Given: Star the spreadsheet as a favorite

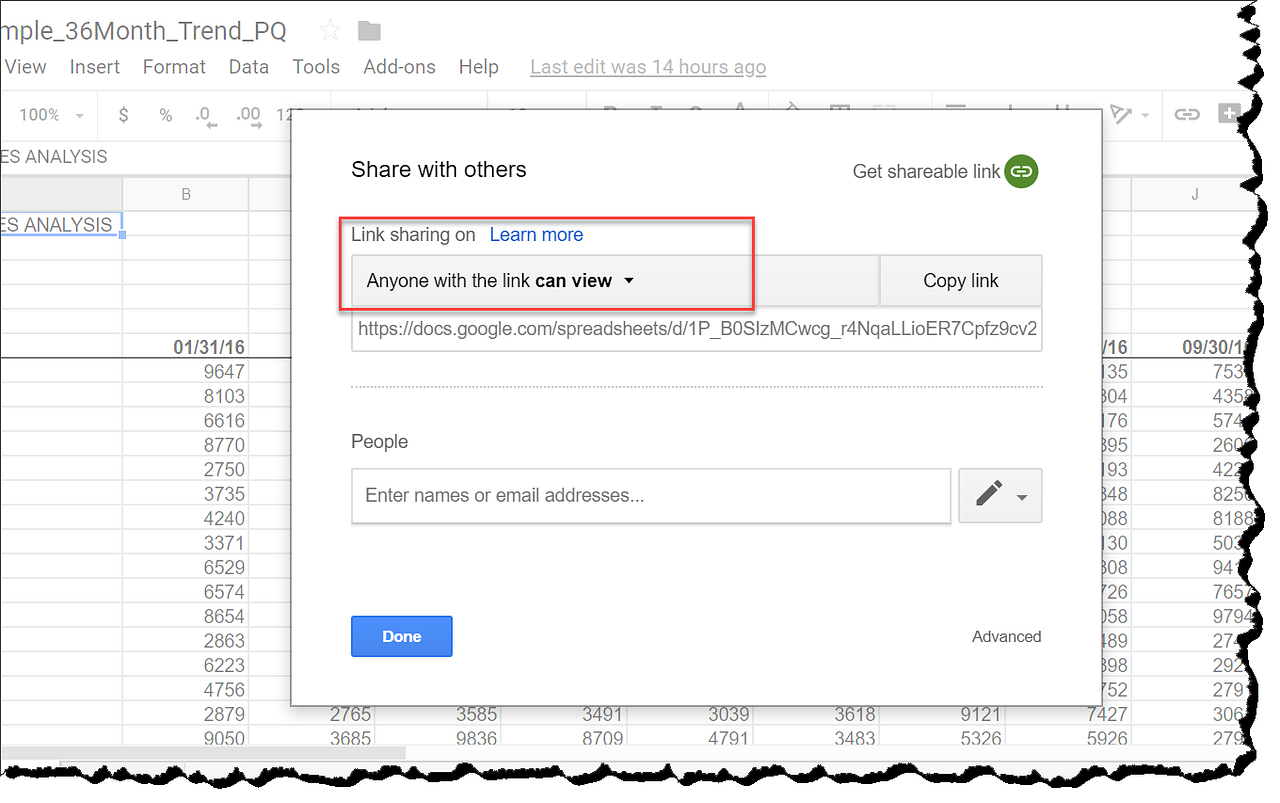Looking at the screenshot, I should pyautogui.click(x=329, y=30).
